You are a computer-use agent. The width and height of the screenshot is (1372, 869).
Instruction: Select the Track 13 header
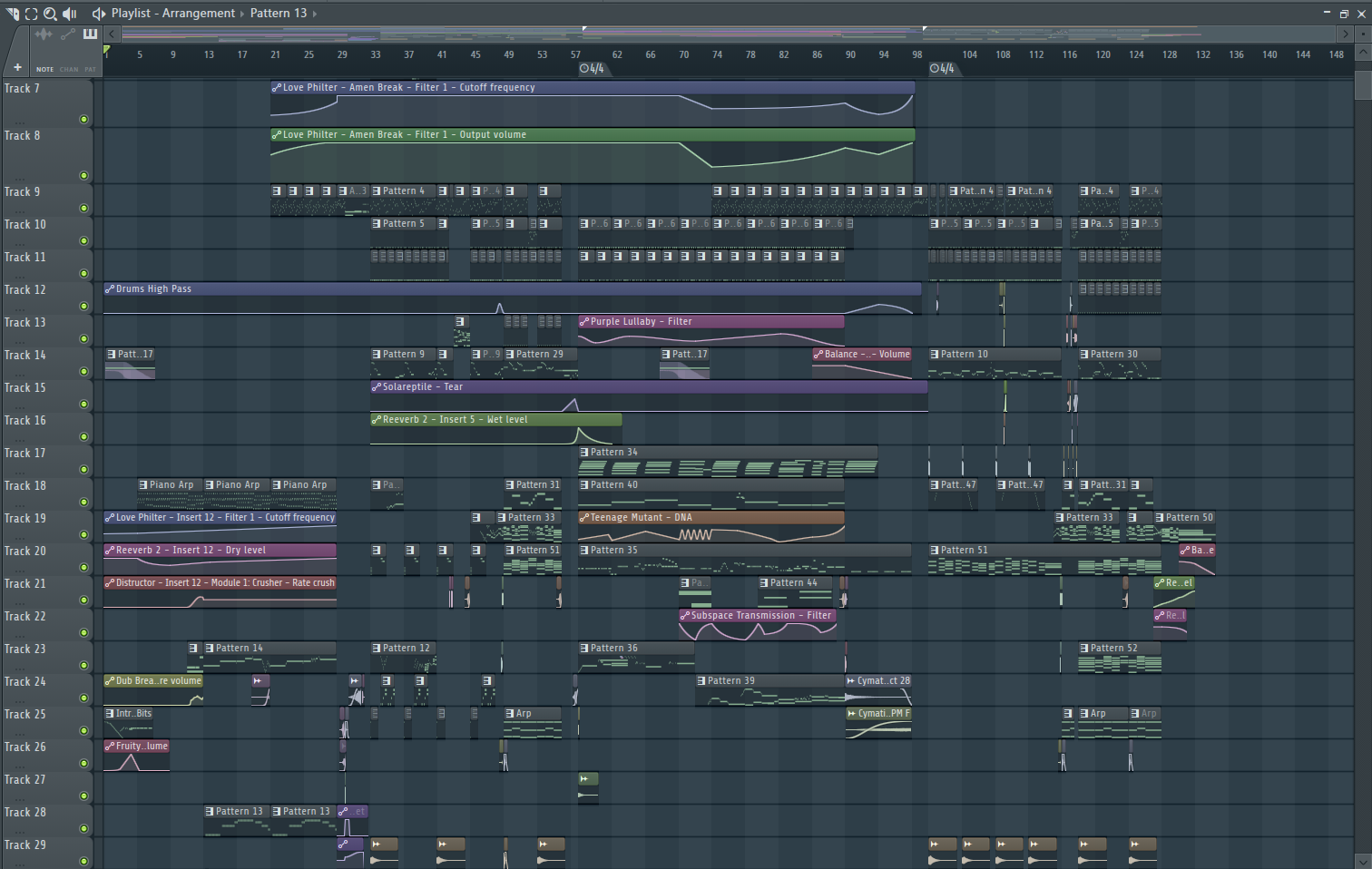(x=46, y=330)
